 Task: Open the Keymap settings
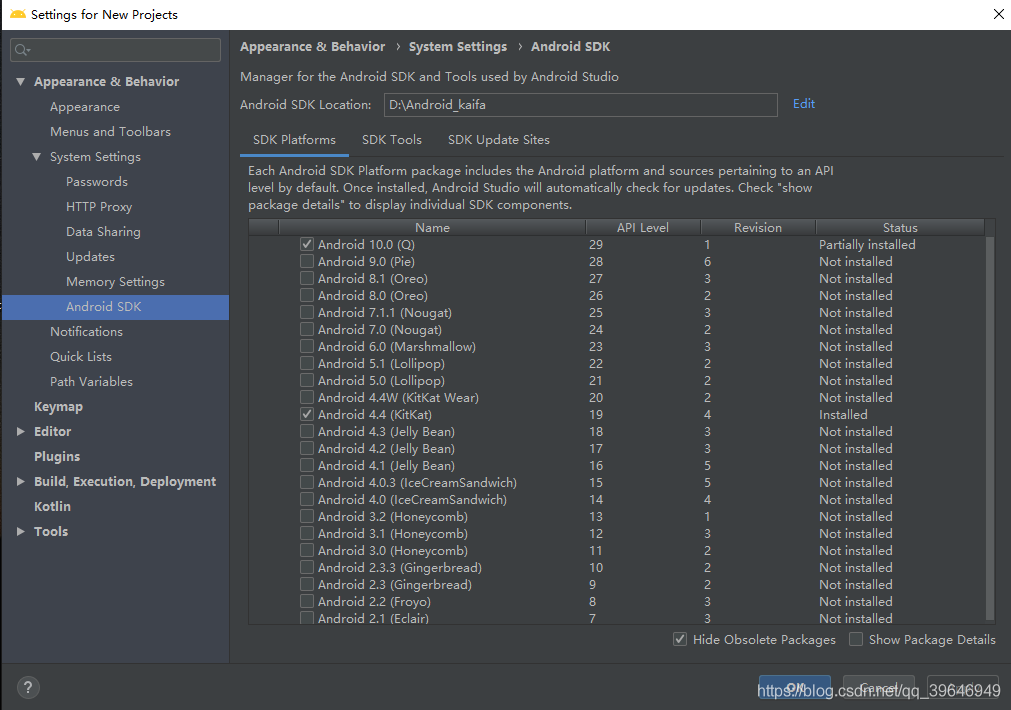click(x=58, y=407)
